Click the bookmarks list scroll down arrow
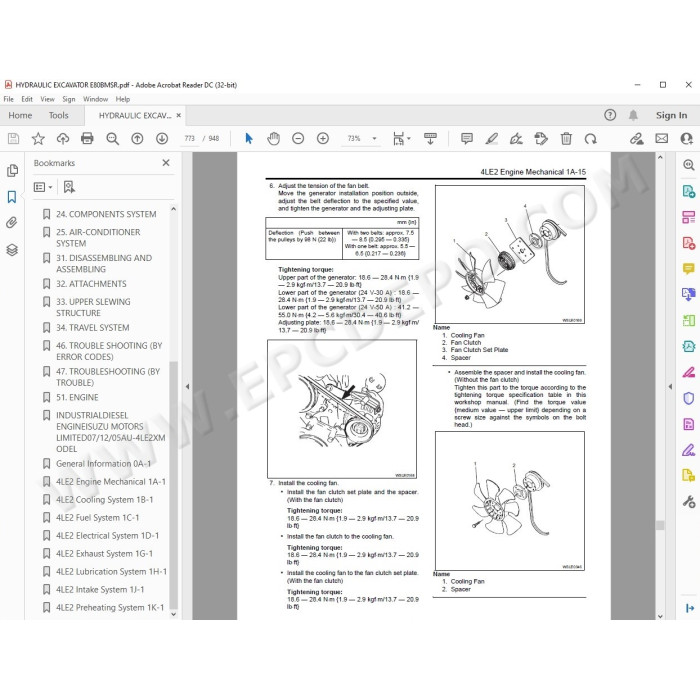Image resolution: width=700 pixels, height=700 pixels. click(x=174, y=614)
